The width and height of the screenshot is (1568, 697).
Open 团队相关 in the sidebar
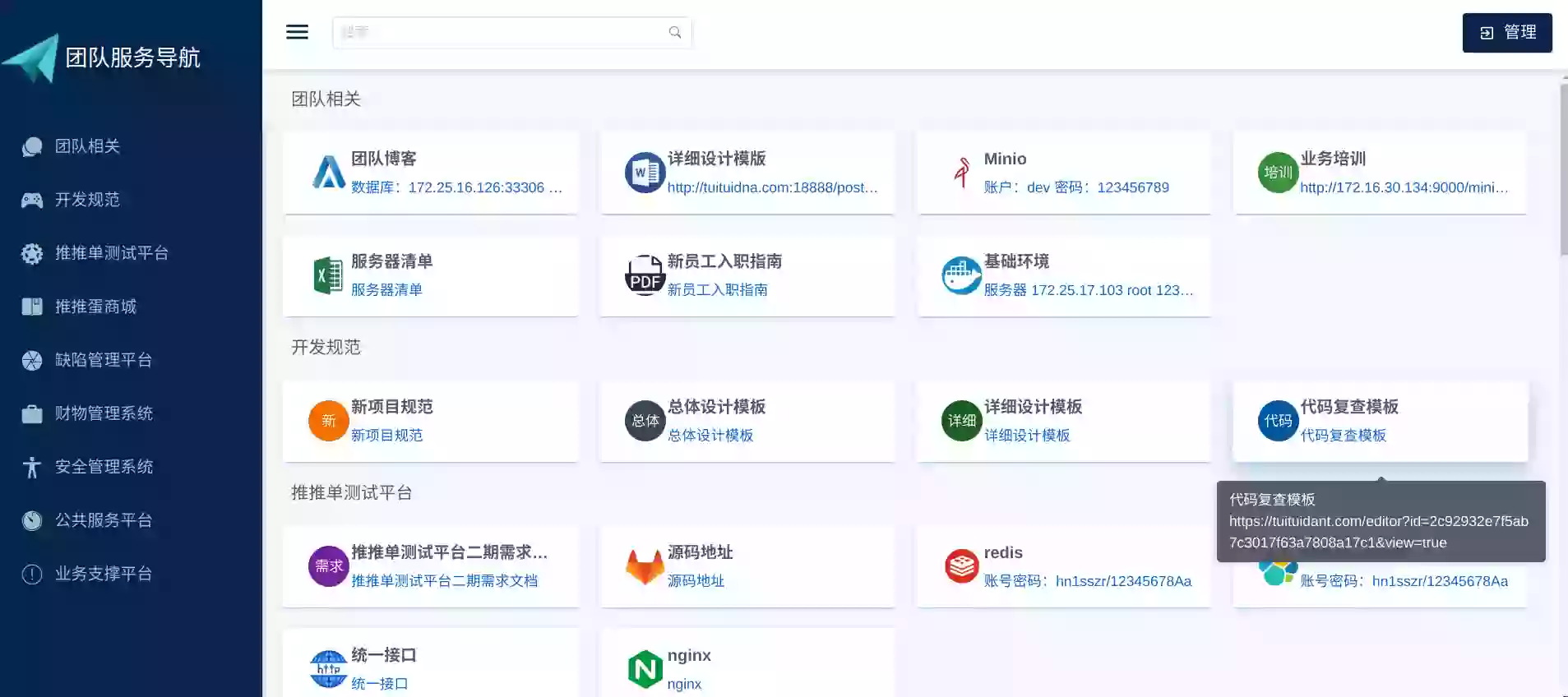(87, 146)
